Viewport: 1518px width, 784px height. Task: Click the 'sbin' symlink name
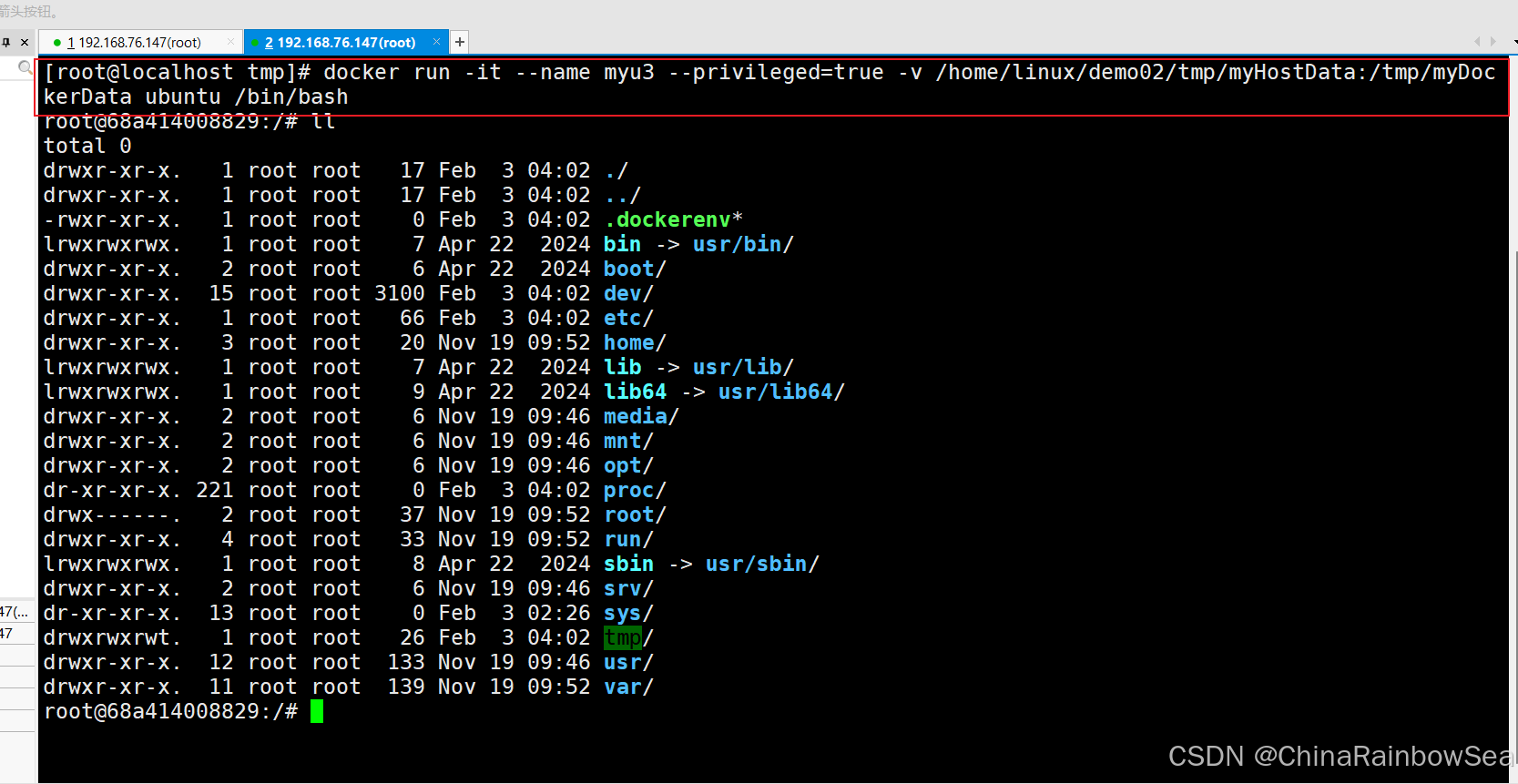coord(629,564)
